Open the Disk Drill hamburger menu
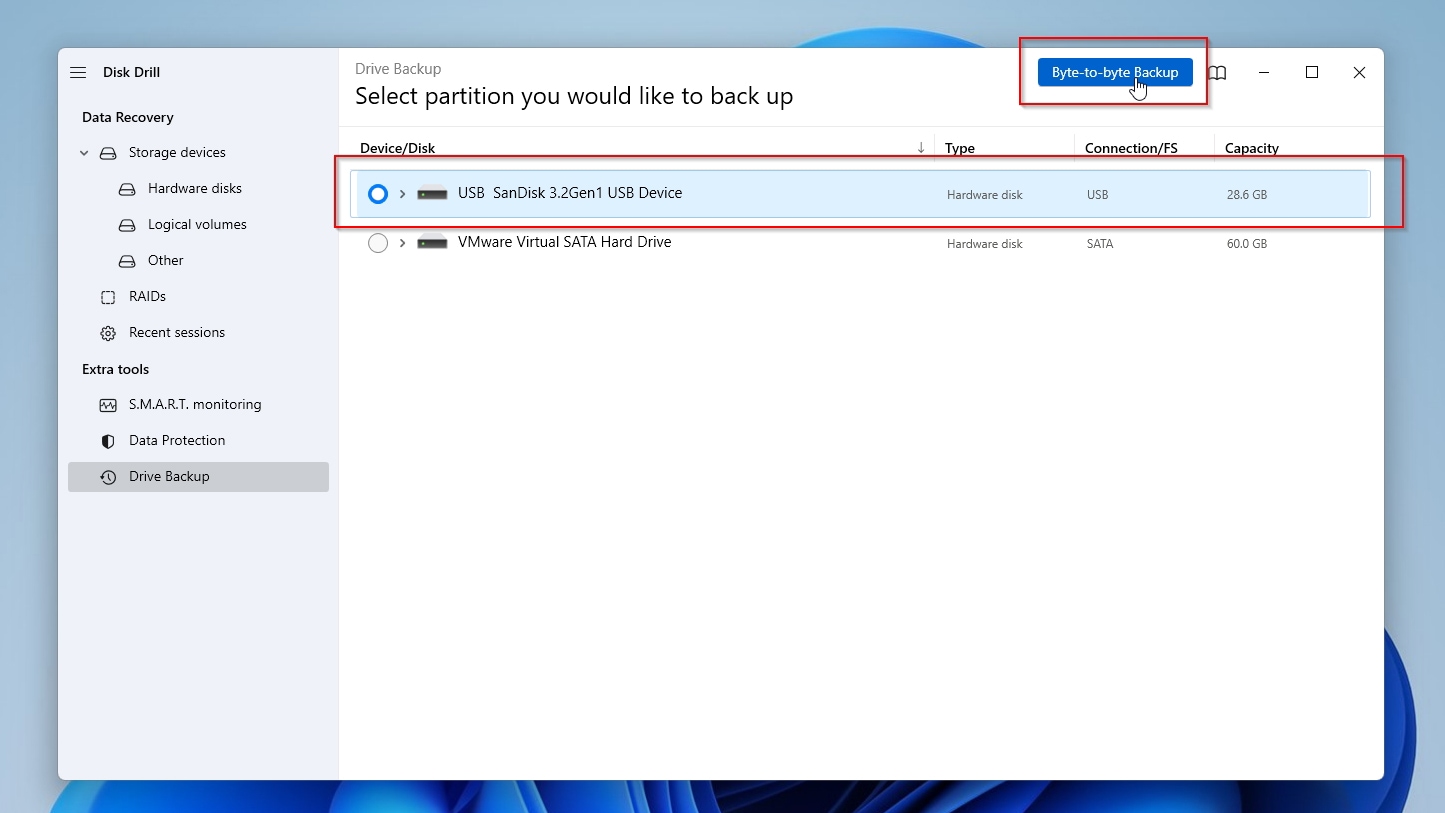Viewport: 1445px width, 813px height. click(78, 72)
